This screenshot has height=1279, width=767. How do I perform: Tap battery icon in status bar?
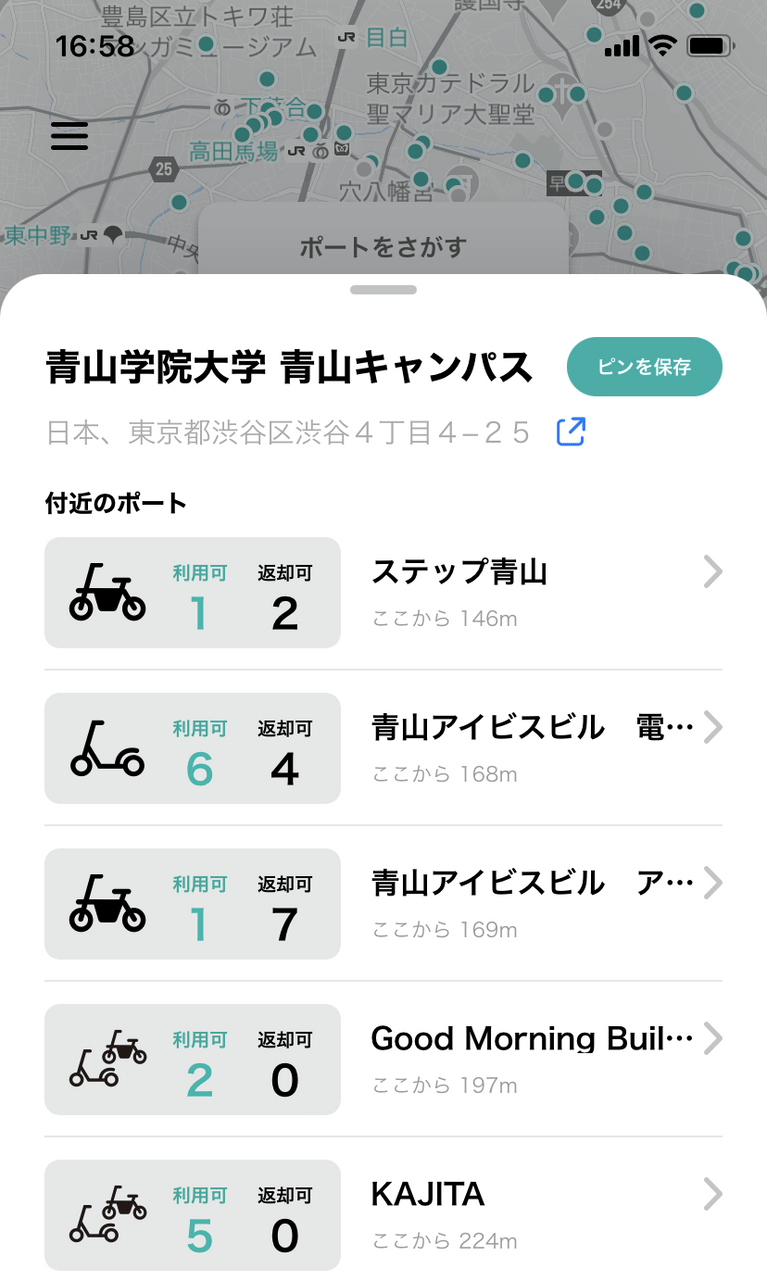[x=711, y=45]
